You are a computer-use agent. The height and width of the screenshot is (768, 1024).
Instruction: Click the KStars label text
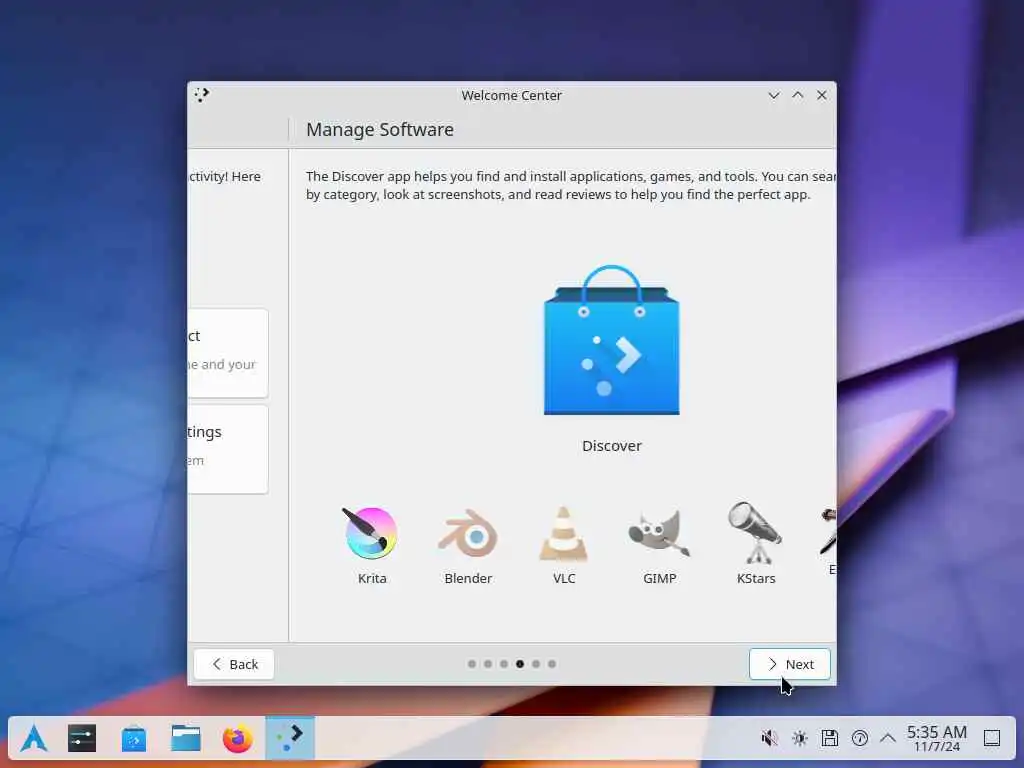pyautogui.click(x=756, y=579)
